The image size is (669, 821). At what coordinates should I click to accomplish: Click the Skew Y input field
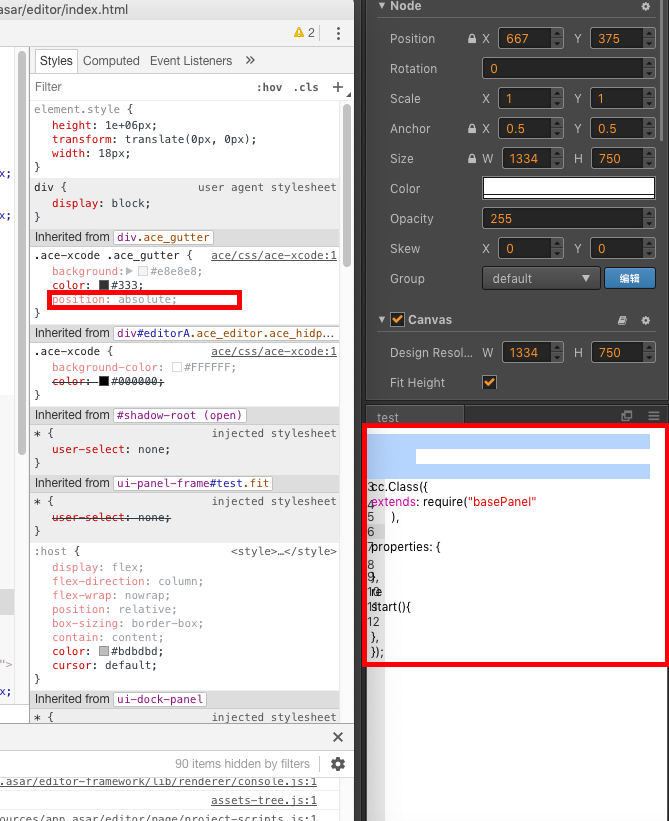(x=617, y=248)
